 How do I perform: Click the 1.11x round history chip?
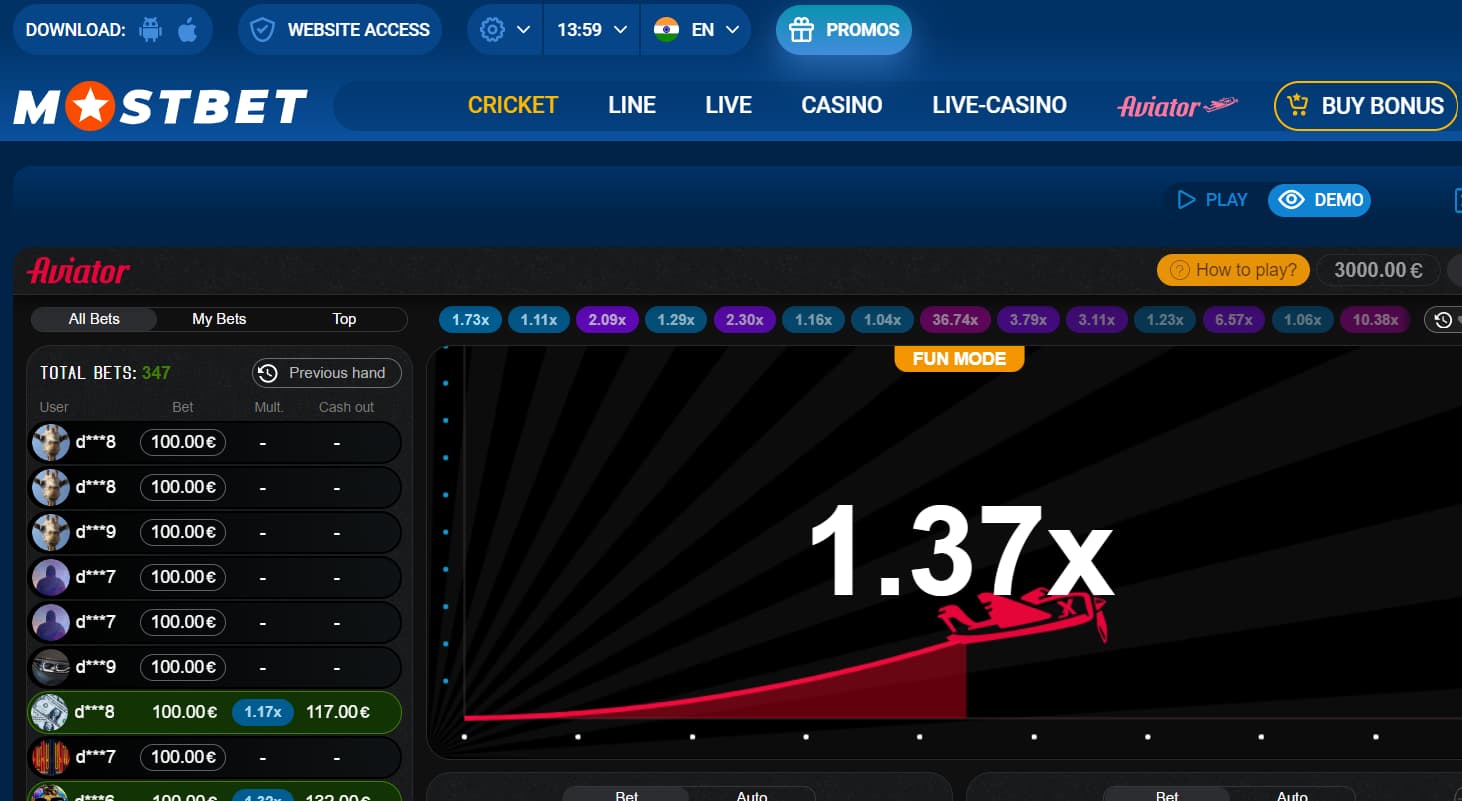point(539,320)
